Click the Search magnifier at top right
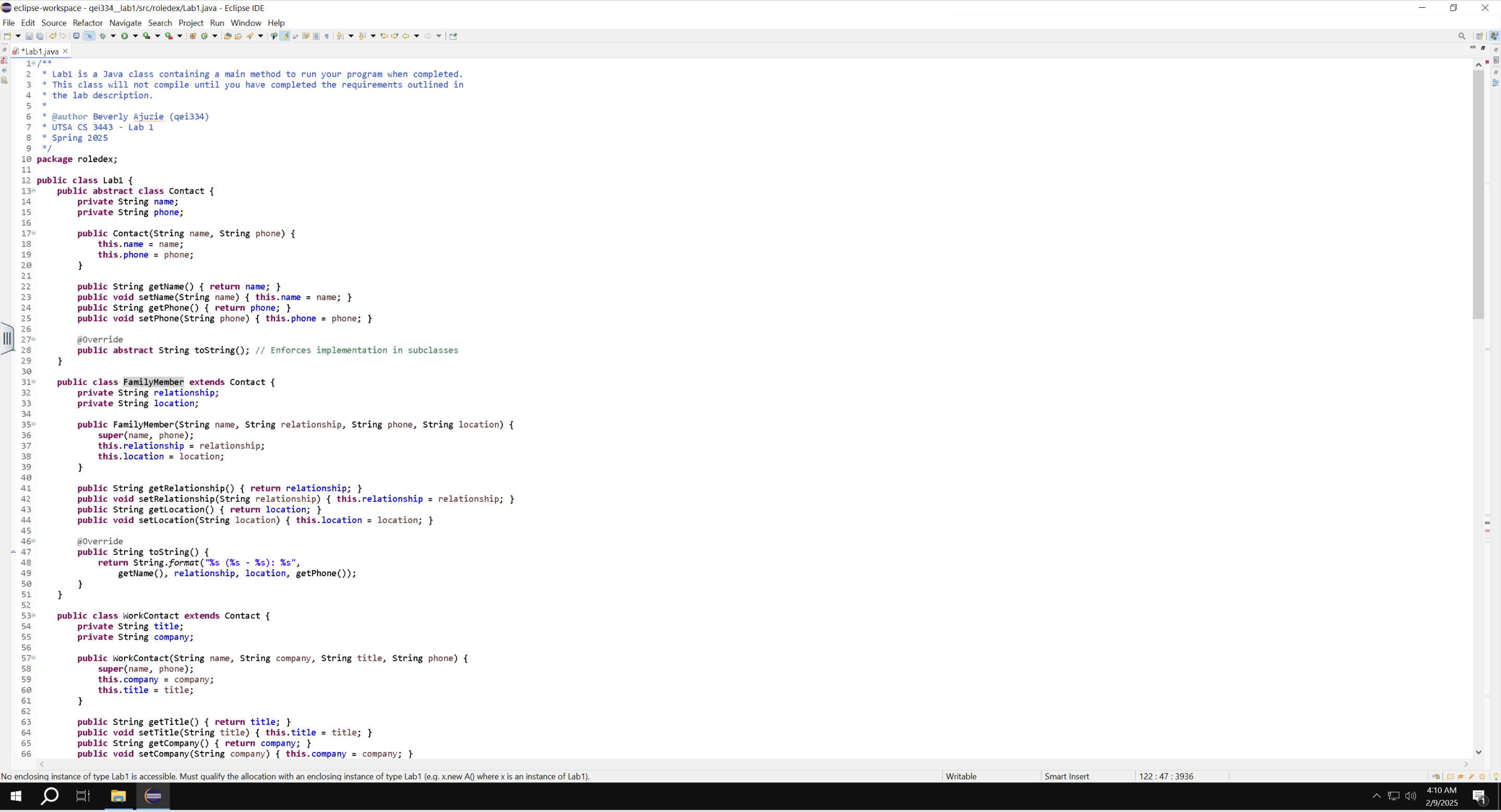 point(1461,36)
